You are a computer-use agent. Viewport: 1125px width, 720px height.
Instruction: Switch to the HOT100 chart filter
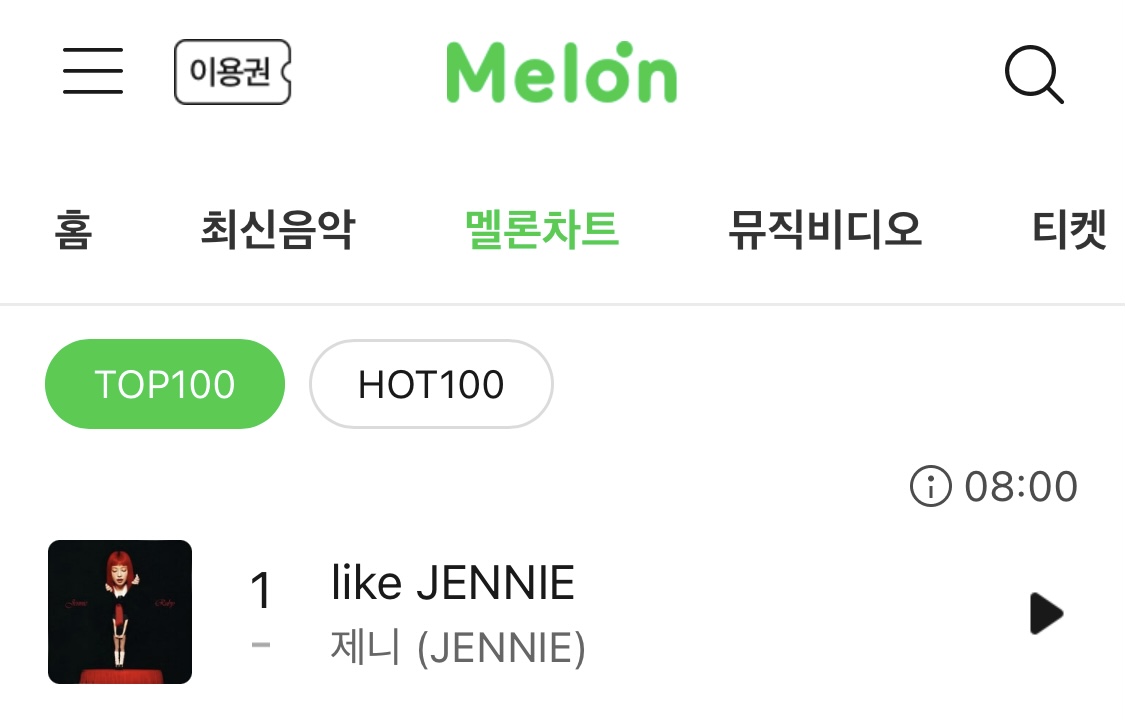(431, 384)
